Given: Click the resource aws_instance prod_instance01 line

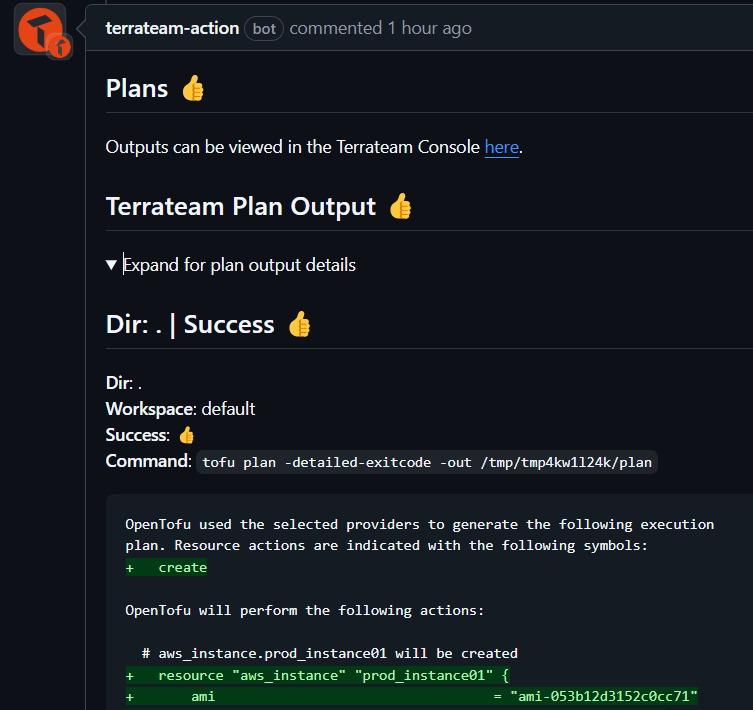Looking at the screenshot, I should 317,675.
